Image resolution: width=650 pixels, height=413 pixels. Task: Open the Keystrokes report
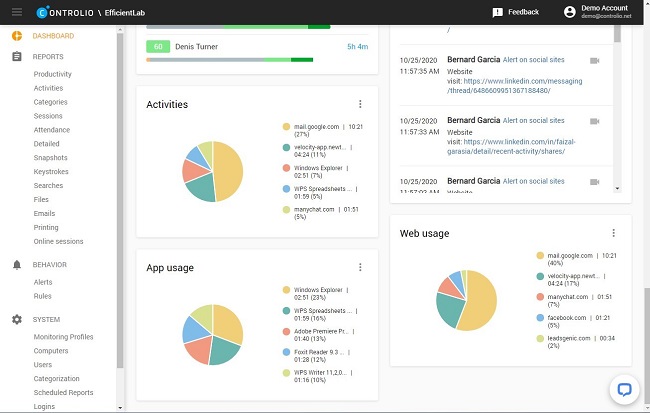point(51,171)
